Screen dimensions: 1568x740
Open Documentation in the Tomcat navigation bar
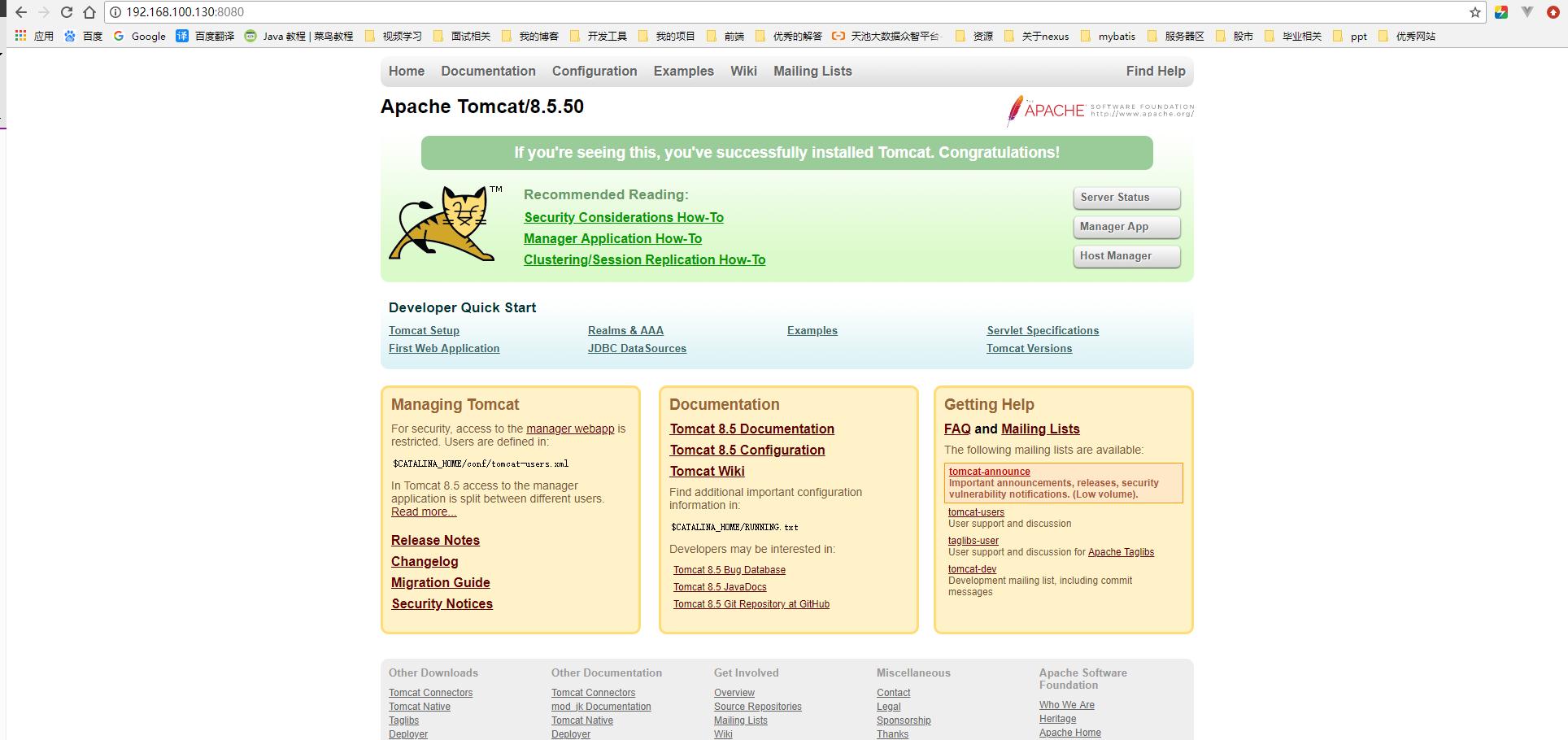point(488,71)
